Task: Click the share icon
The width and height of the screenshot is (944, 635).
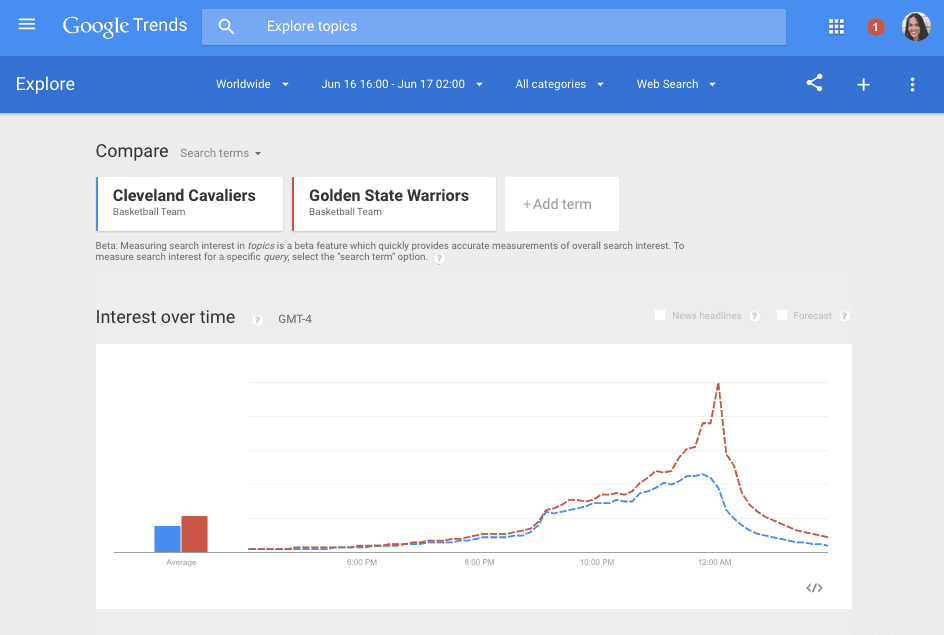Action: click(x=814, y=84)
